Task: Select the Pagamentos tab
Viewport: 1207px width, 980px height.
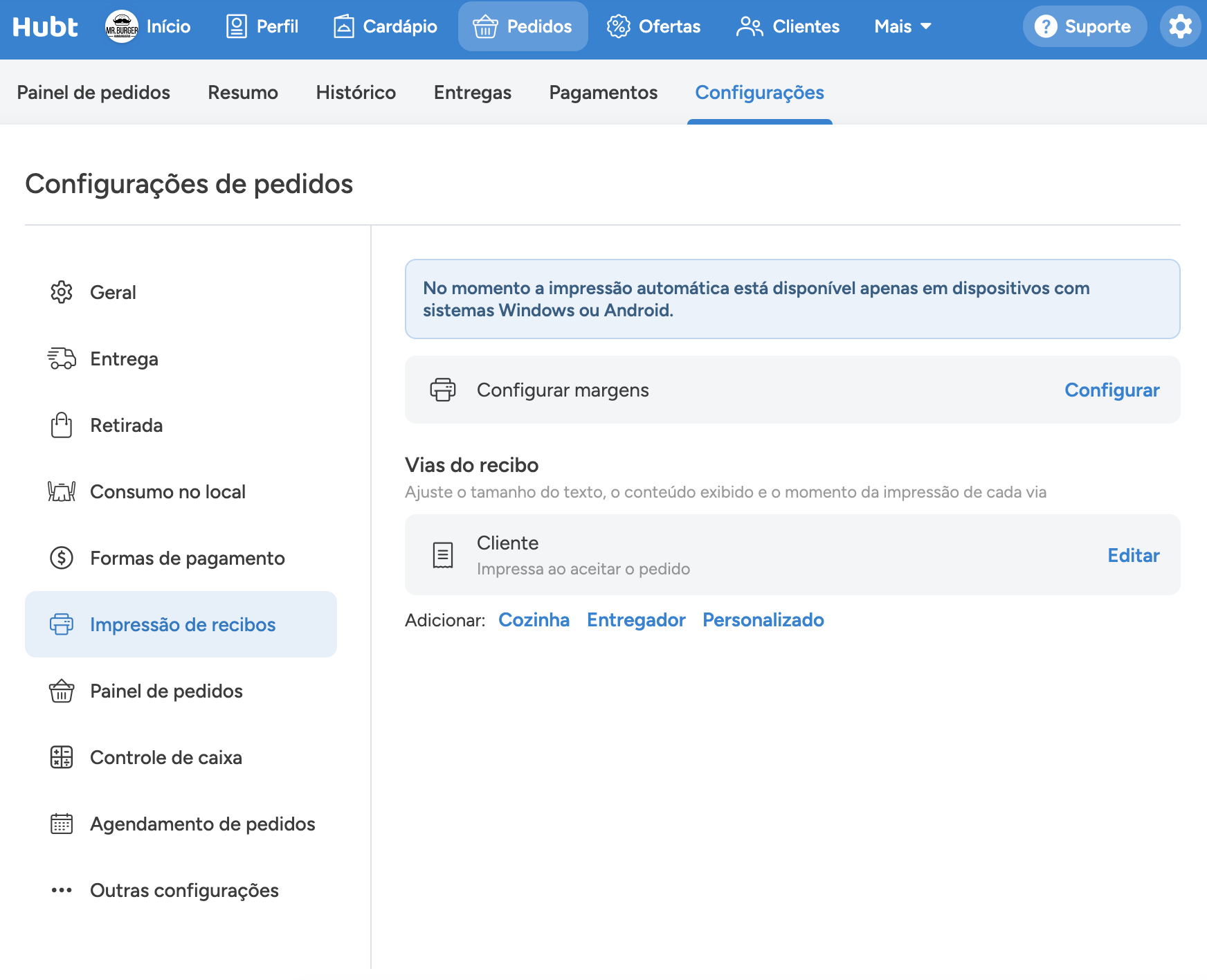Action: pos(603,93)
